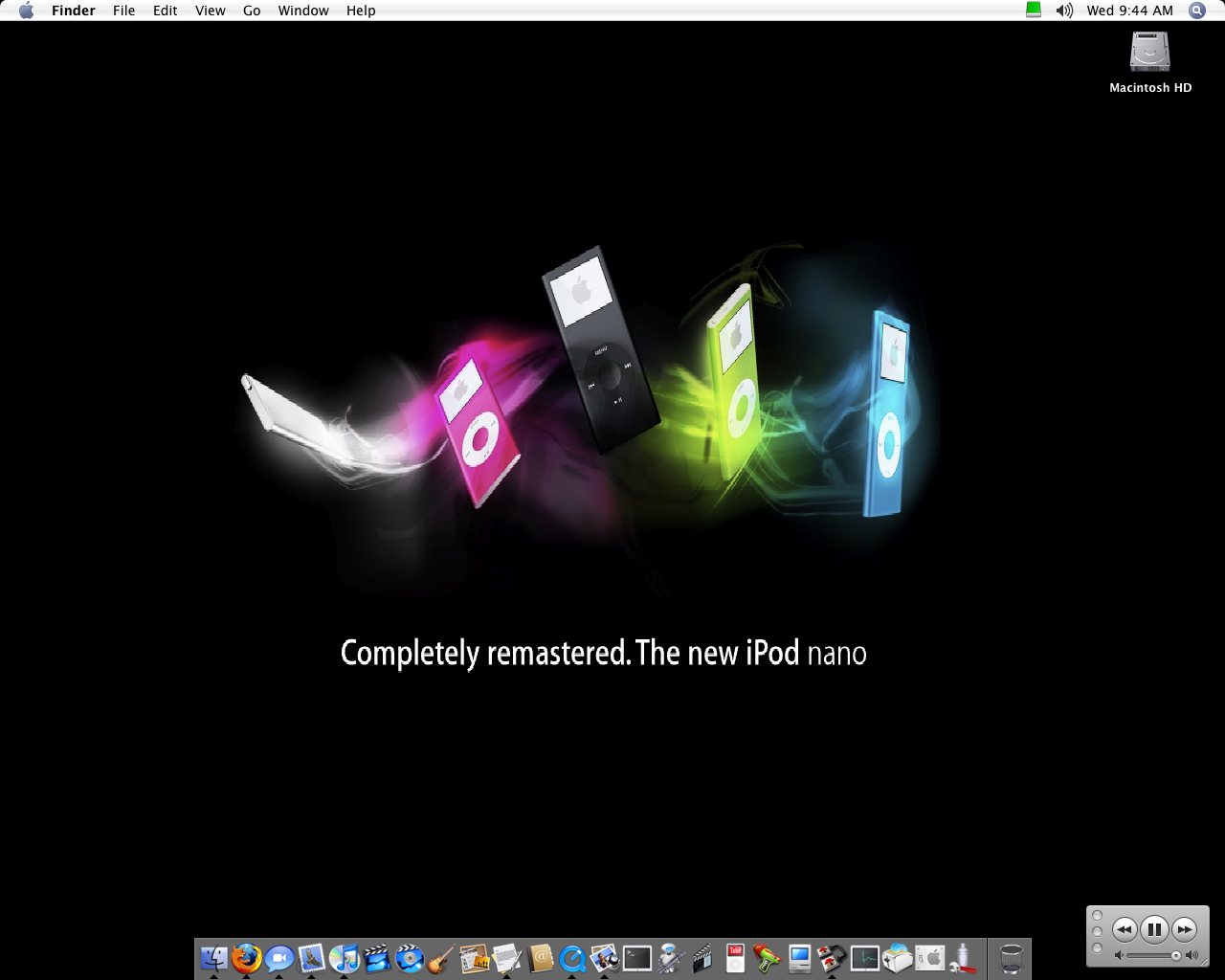Launch GarageBand guitar icon
Viewport: 1225px width, 980px height.
442,957
